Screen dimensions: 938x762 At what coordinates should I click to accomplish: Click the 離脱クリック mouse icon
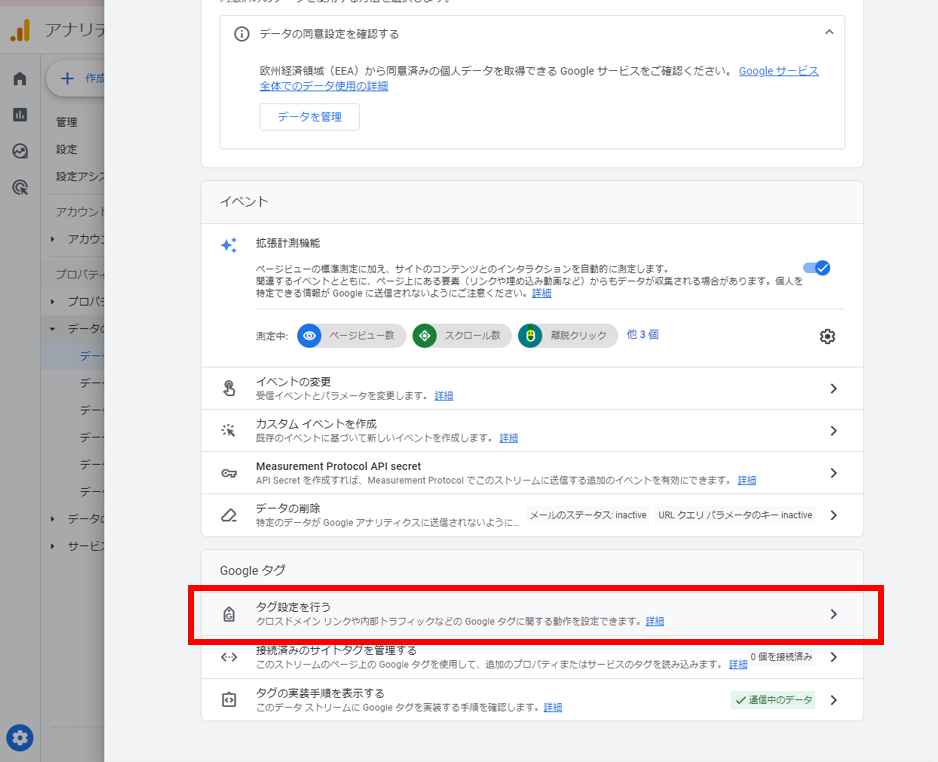(x=530, y=336)
